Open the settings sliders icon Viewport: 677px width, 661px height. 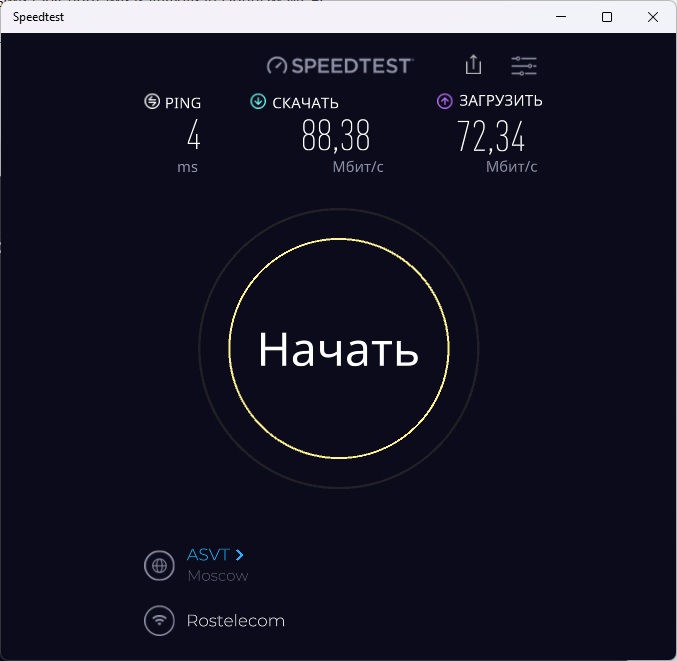point(524,66)
